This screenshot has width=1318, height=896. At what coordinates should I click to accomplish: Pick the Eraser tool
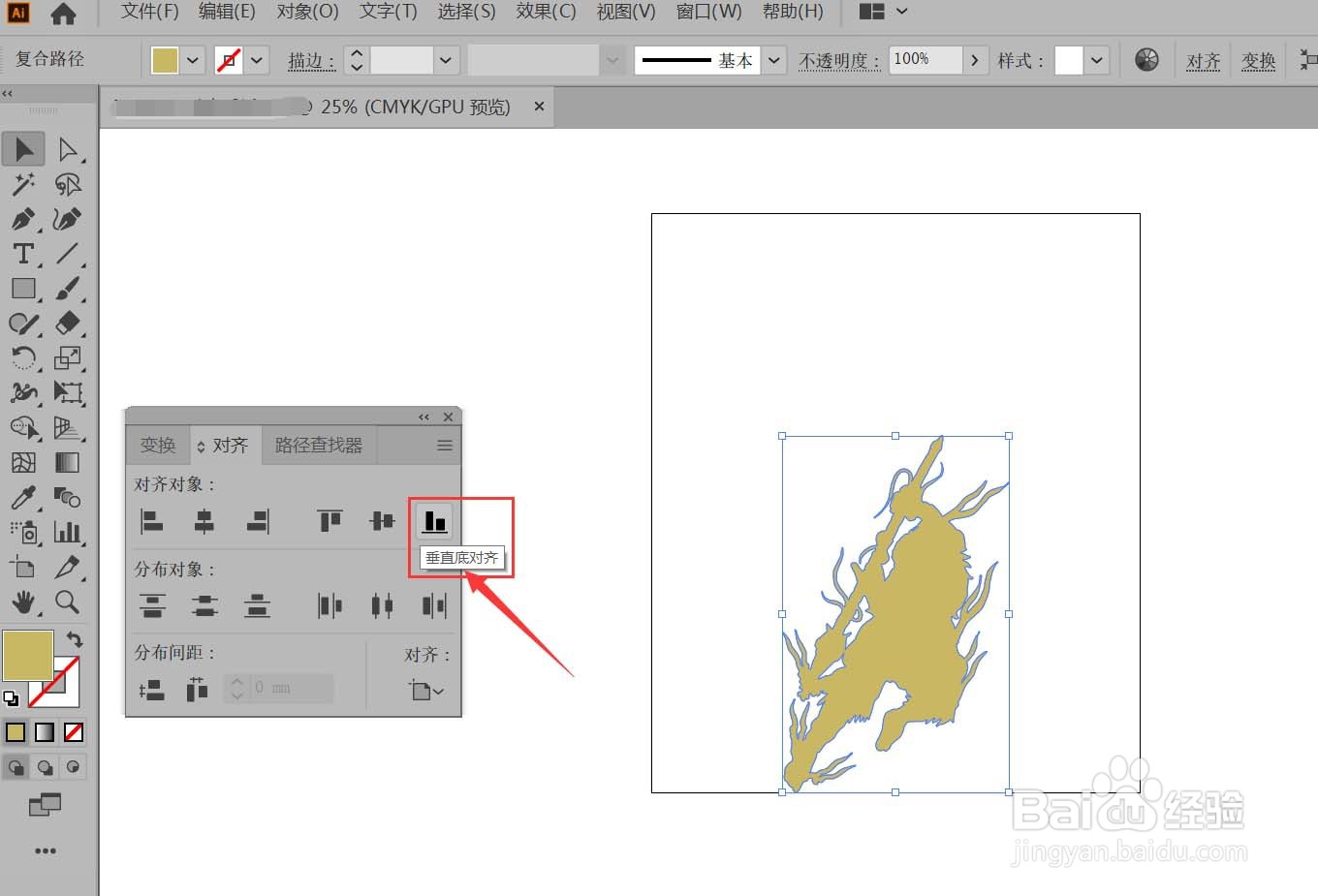point(68,324)
